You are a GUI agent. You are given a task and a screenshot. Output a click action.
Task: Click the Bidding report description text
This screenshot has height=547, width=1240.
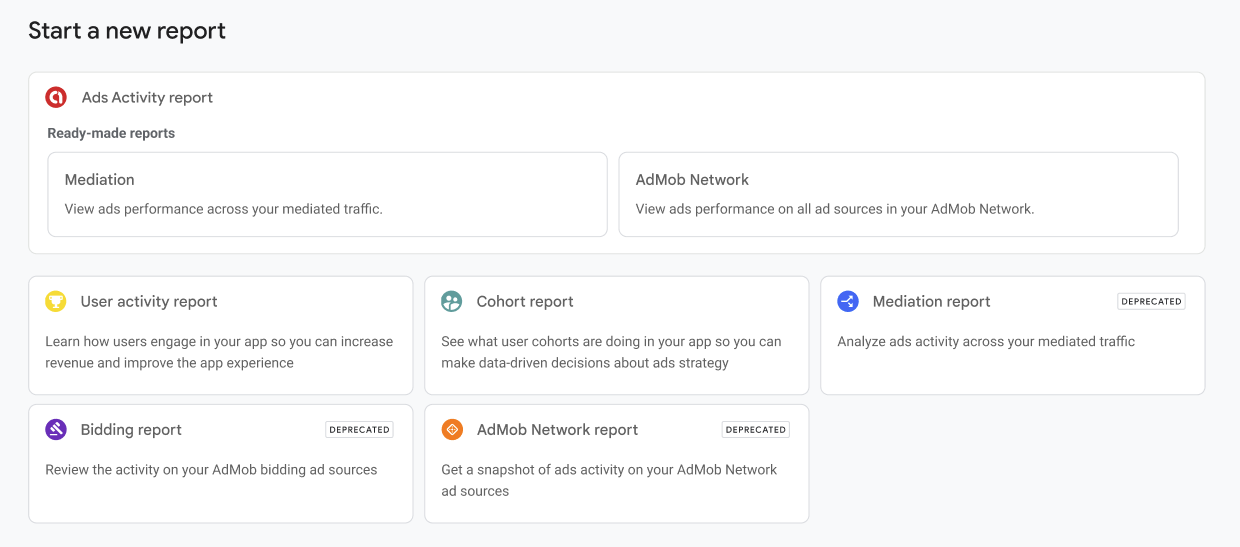211,469
